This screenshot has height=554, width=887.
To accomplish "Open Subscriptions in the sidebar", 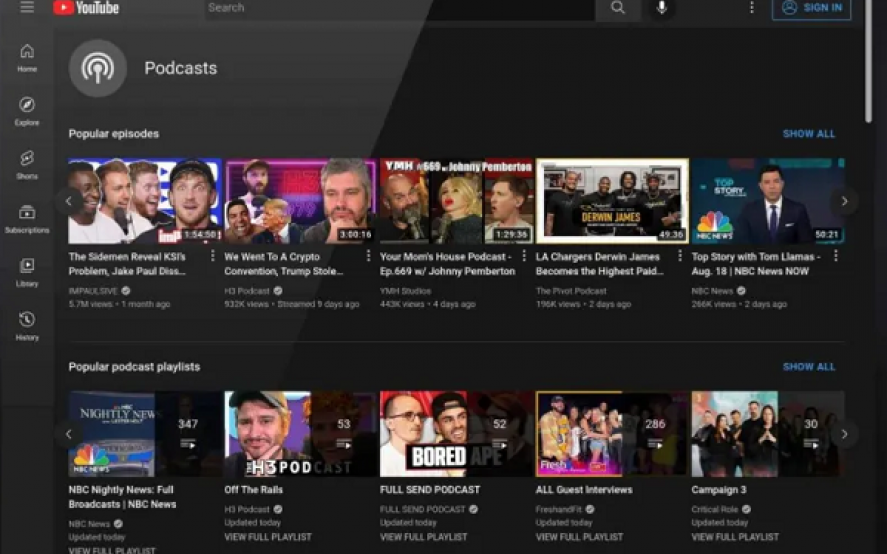I will 27,219.
